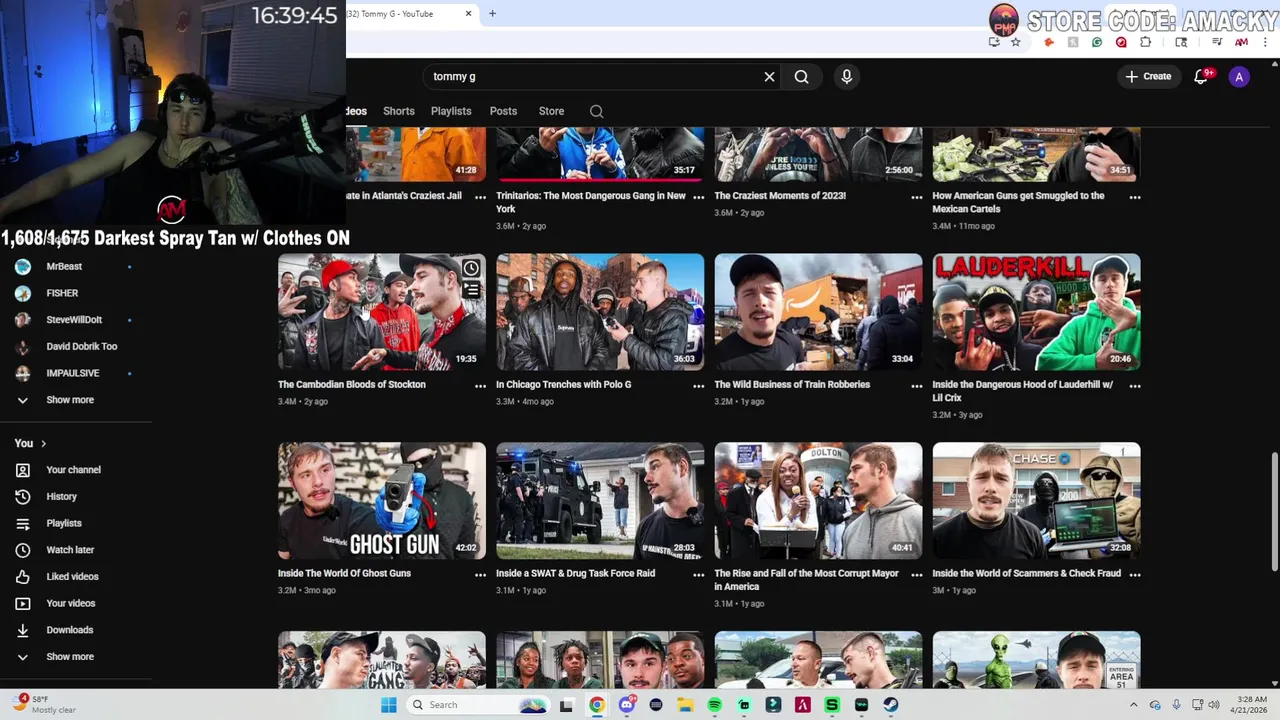Open Chrome extensions puzzle icon
Screen dimensions: 1280x720
pyautogui.click(x=1145, y=42)
